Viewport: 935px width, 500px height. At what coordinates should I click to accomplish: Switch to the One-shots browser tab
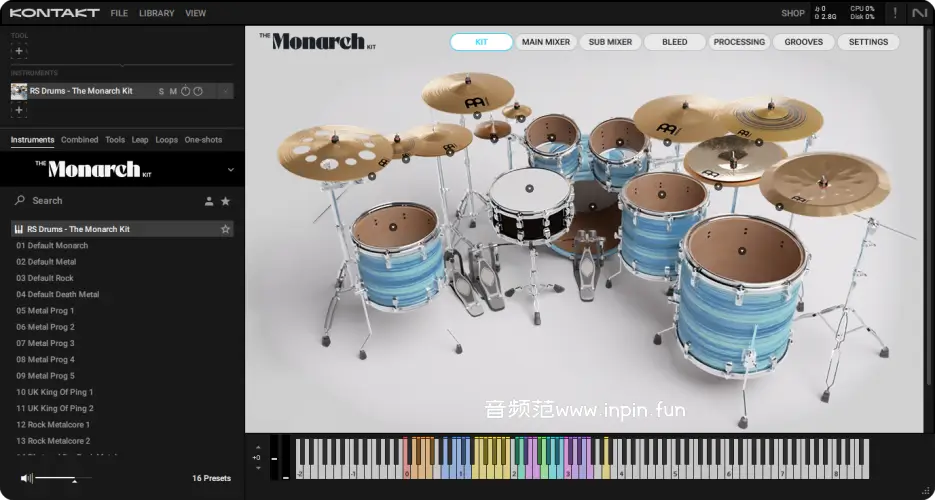pyautogui.click(x=203, y=139)
